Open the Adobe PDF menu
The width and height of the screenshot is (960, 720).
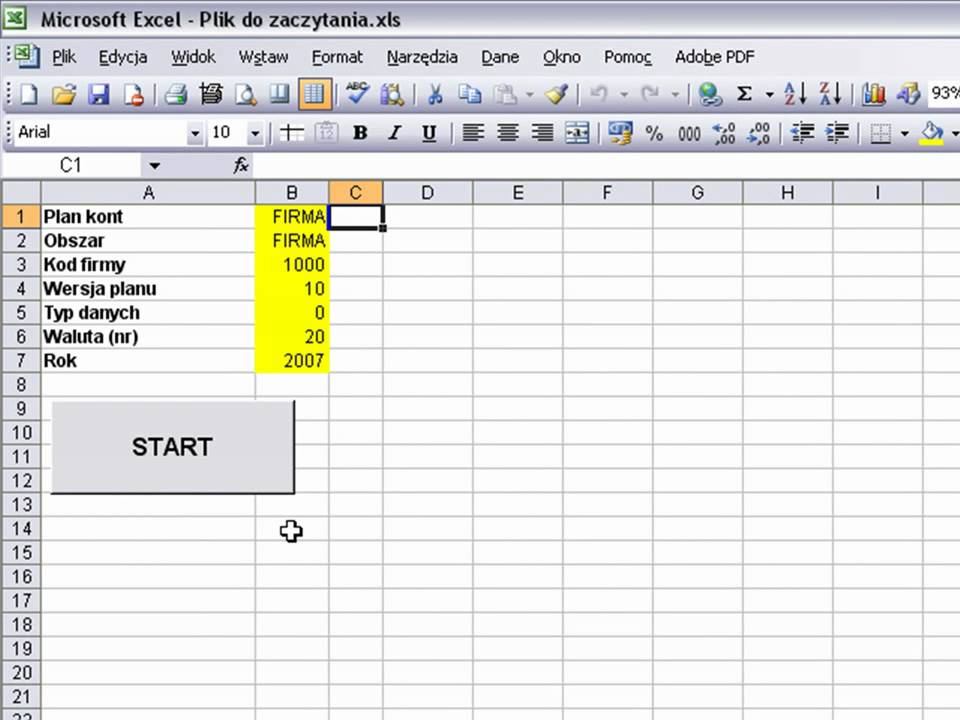pos(714,57)
